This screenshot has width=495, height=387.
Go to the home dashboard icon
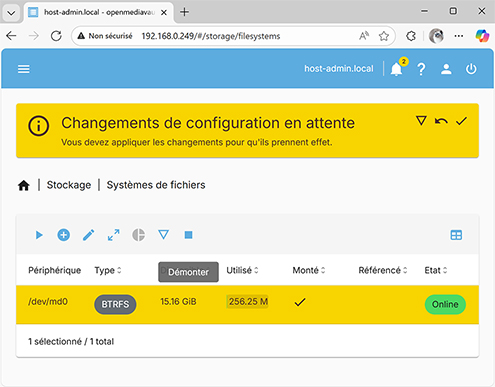pos(24,185)
